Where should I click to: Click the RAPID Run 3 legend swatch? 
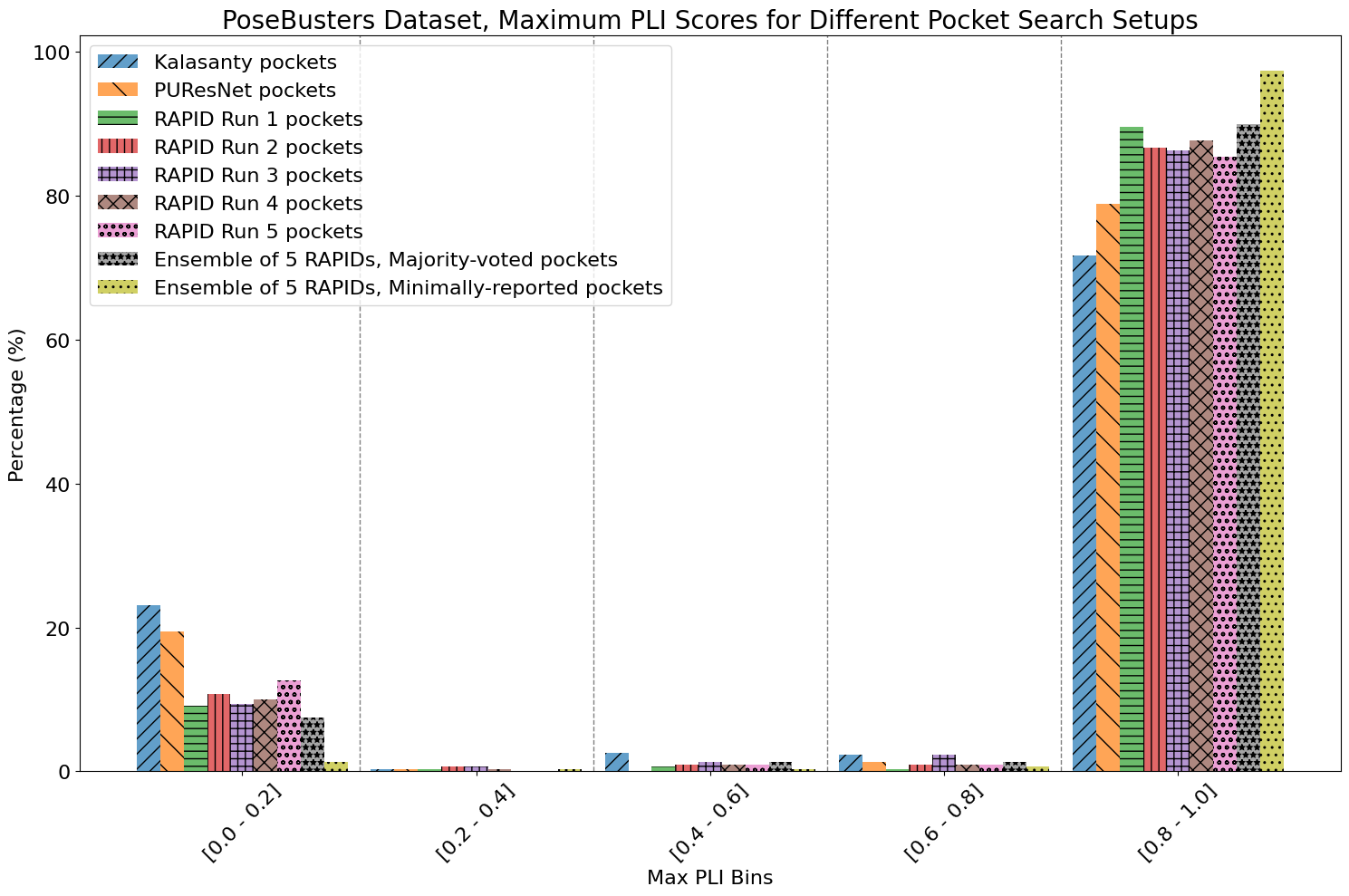tap(118, 175)
